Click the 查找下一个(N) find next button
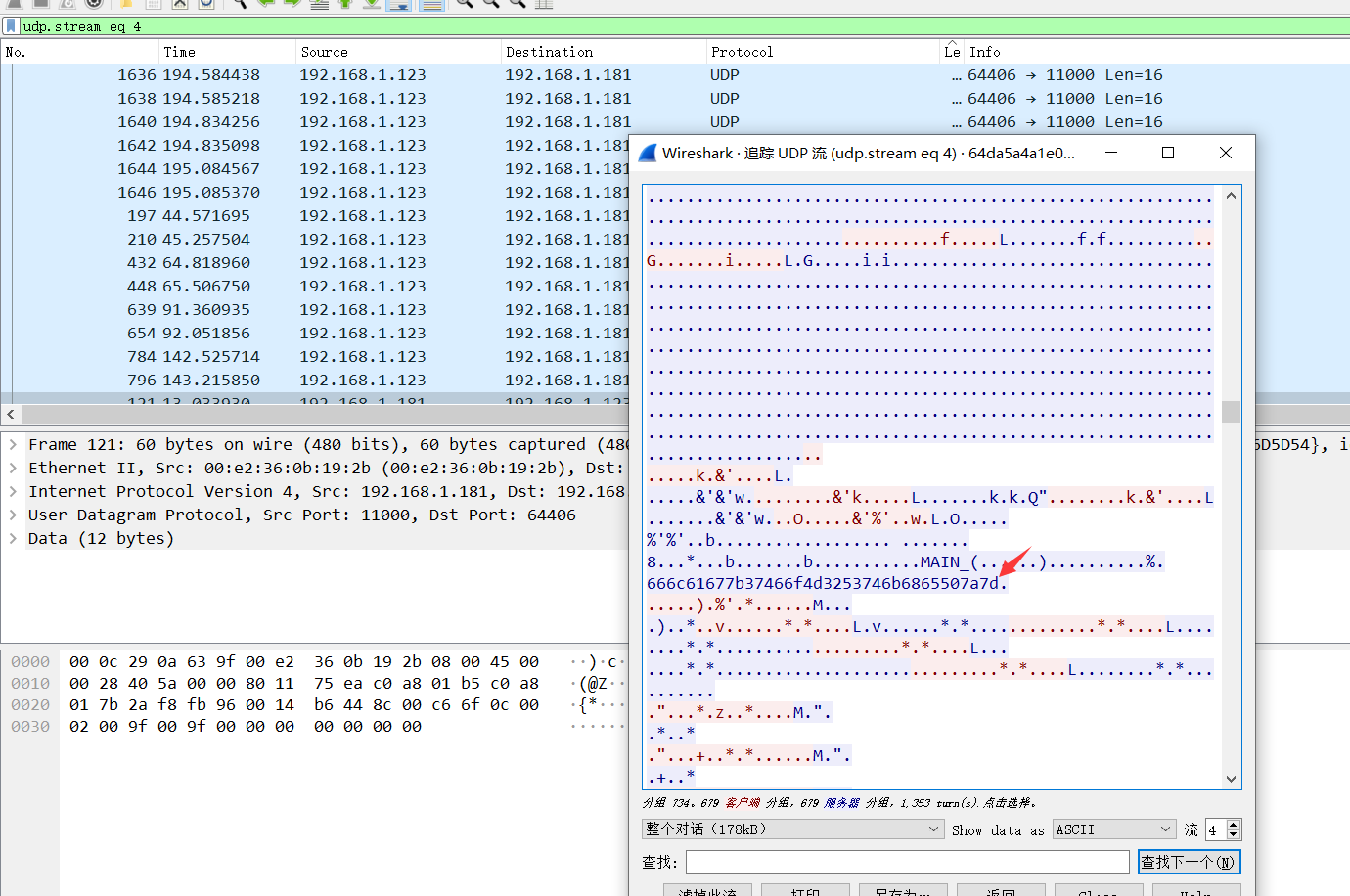 1190,862
